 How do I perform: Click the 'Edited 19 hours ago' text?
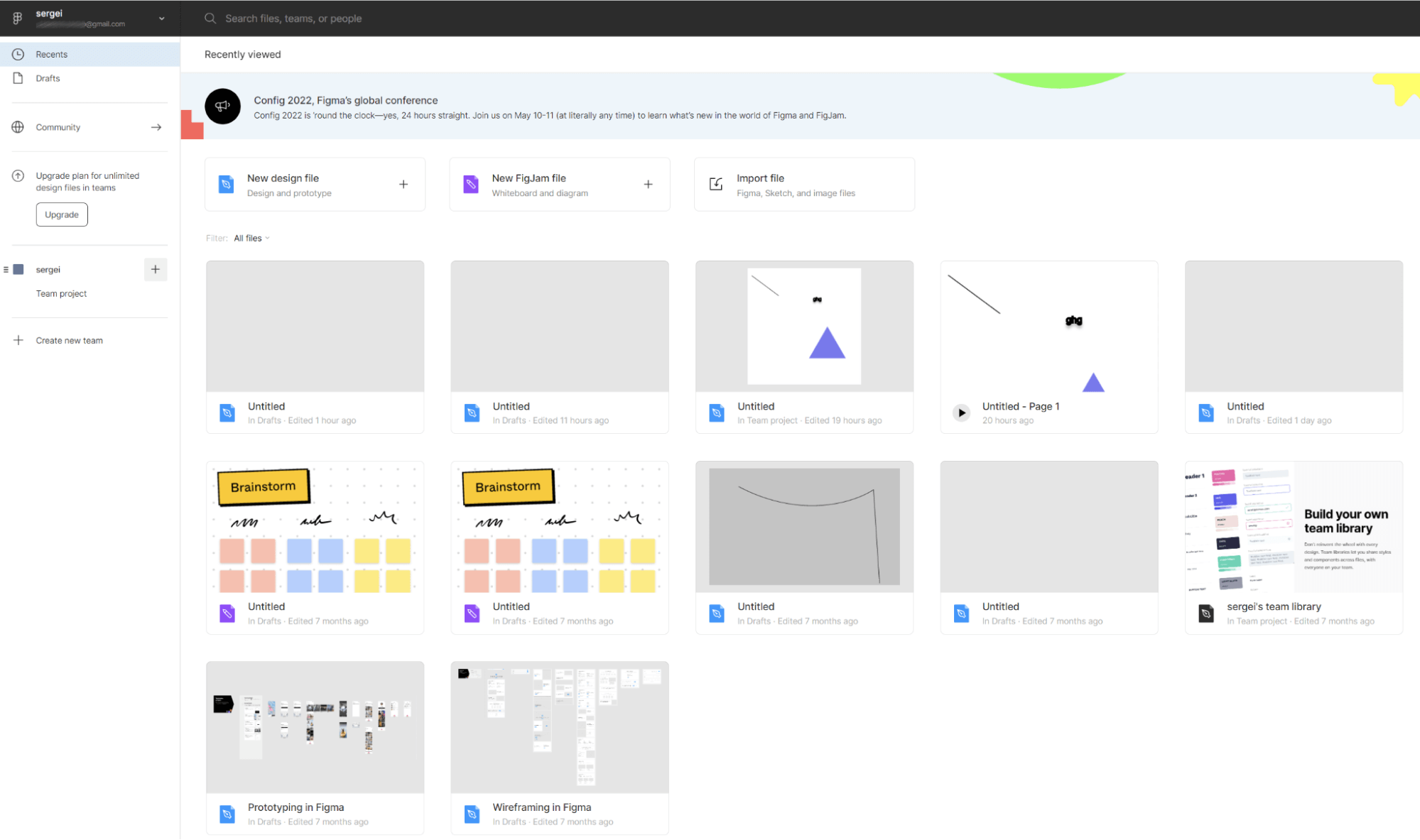point(843,420)
